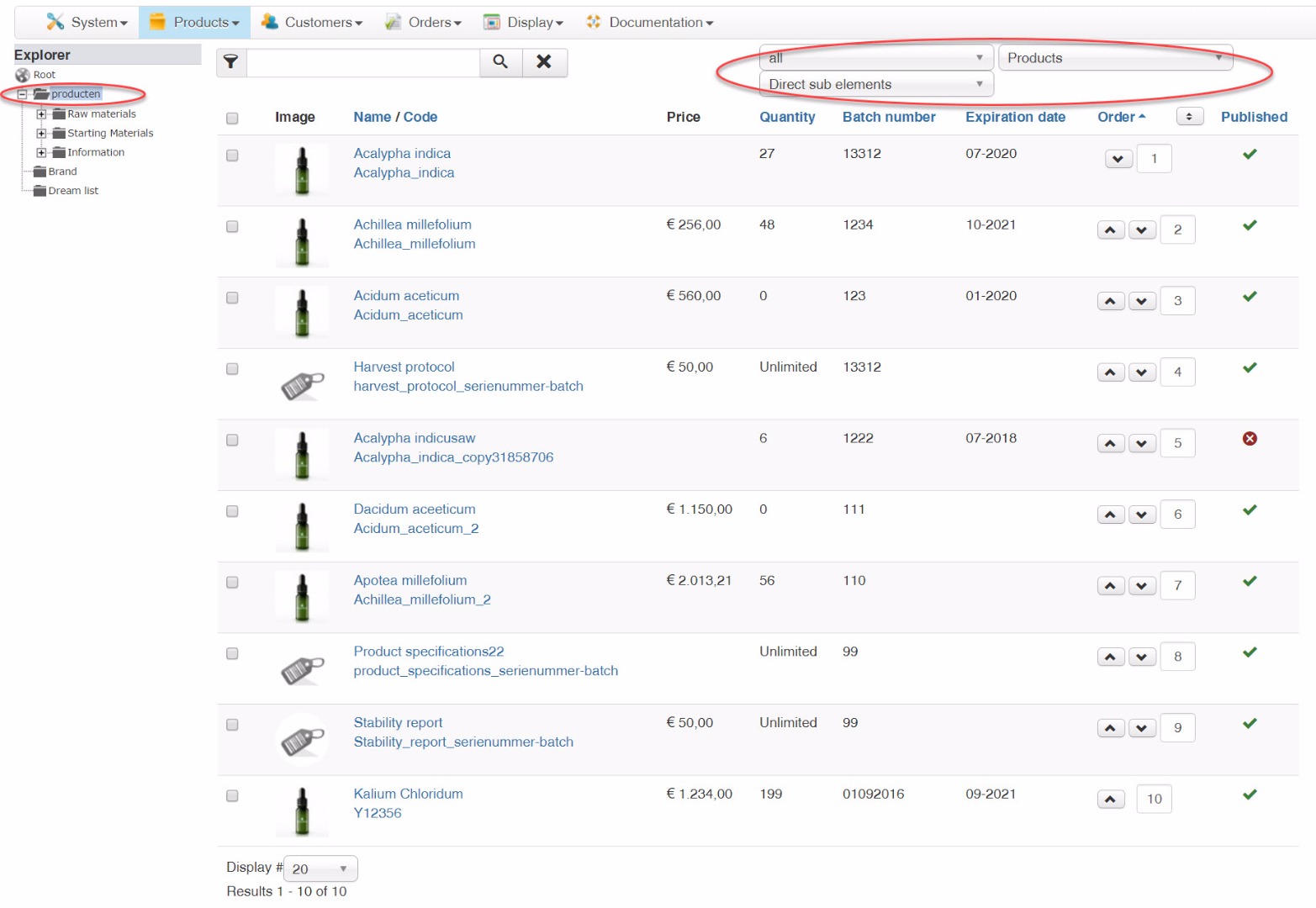Viewport: 1316px width, 908px height.
Task: Open the Display # 20 dropdown
Action: (x=320, y=868)
